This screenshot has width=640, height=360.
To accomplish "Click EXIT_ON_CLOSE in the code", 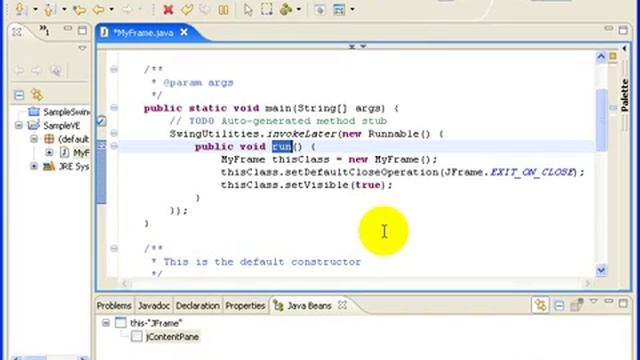I will 531,172.
